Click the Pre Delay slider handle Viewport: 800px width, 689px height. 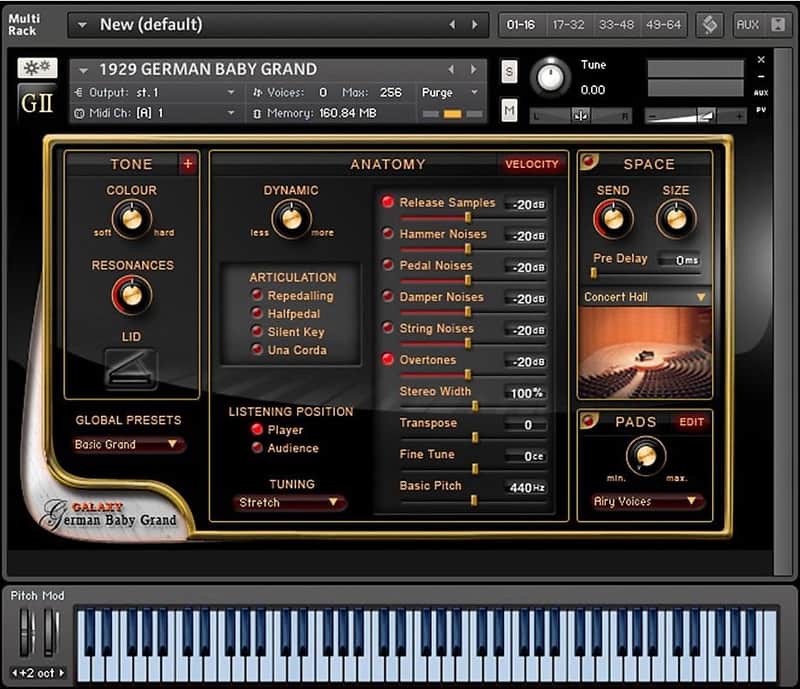point(593,273)
